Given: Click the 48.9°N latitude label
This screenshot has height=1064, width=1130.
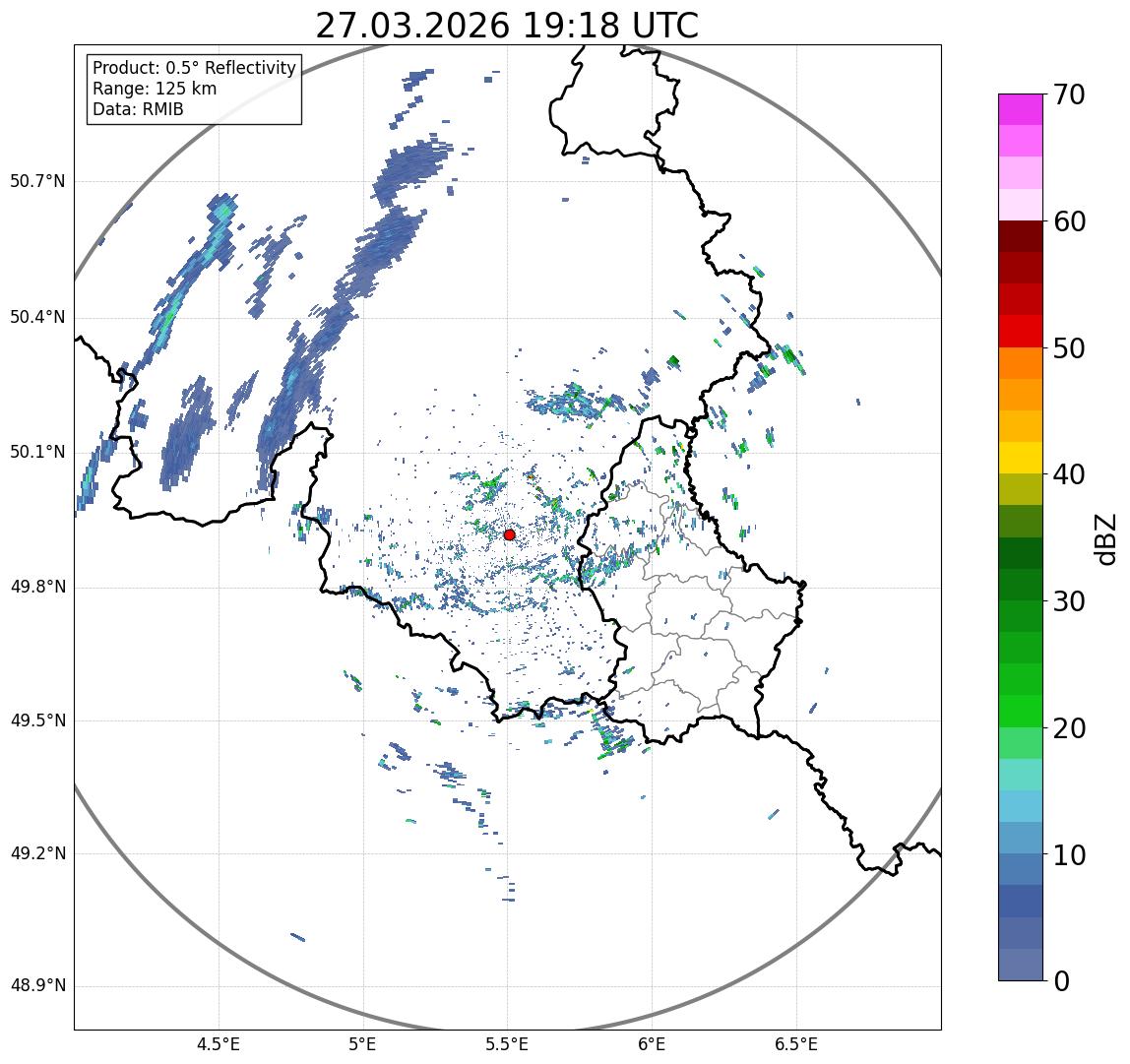Looking at the screenshot, I should (x=37, y=986).
